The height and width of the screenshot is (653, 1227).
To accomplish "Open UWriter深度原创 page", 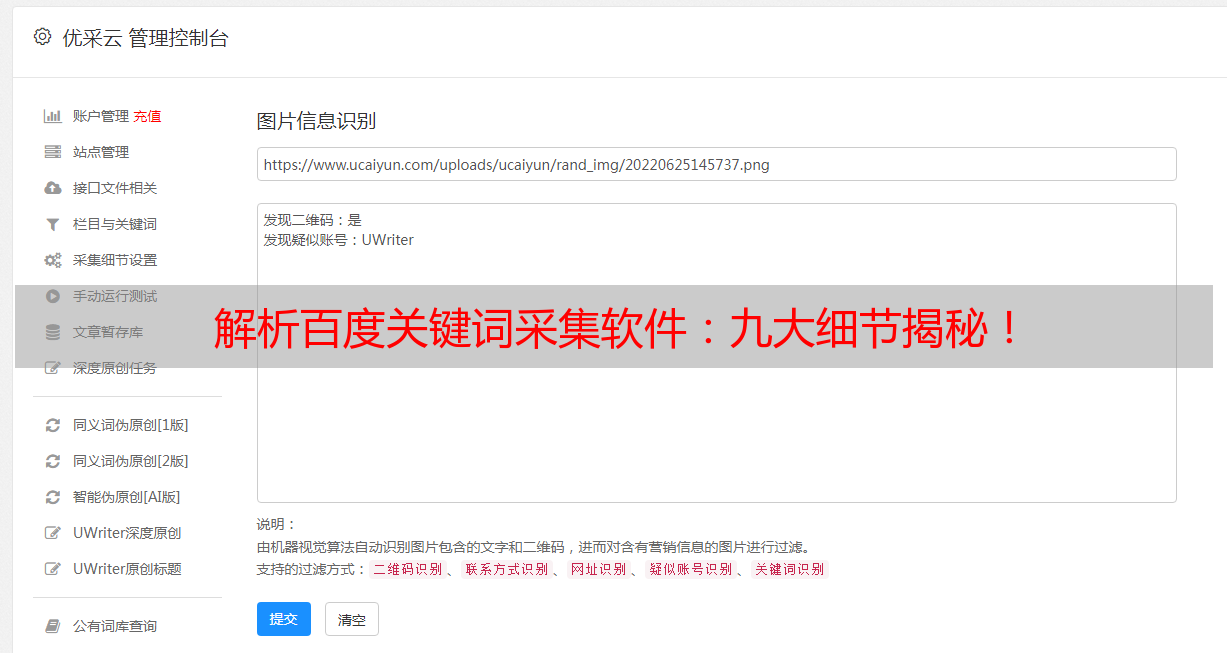I will [127, 533].
